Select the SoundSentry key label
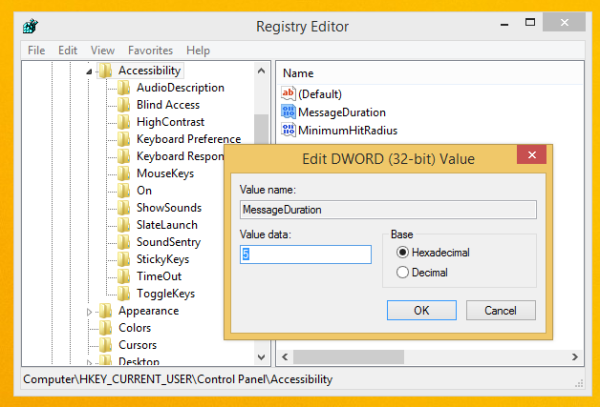 coord(169,242)
